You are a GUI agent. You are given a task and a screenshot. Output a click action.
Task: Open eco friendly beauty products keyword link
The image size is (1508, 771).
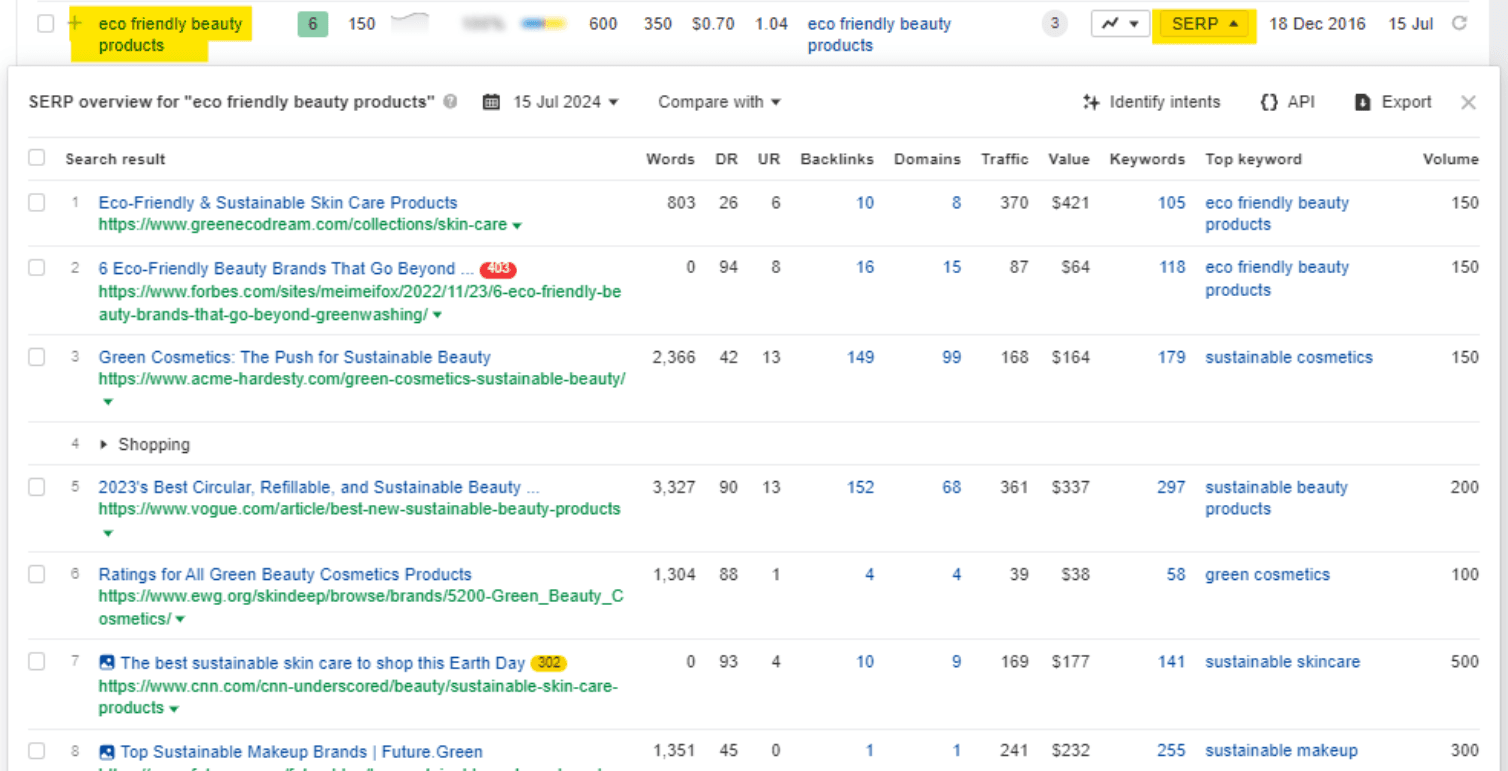coord(170,34)
